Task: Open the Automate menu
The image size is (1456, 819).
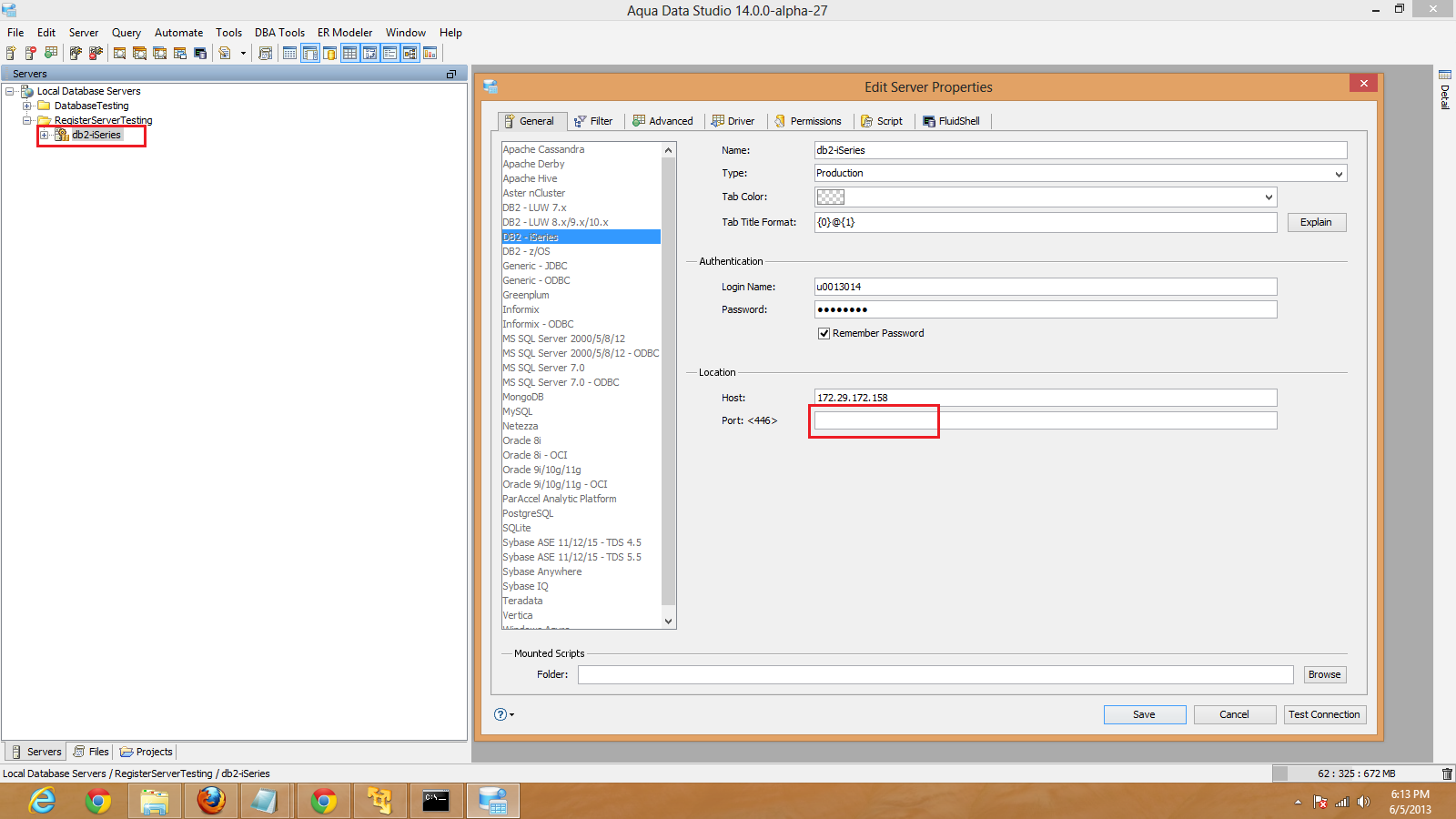Action: tap(178, 33)
